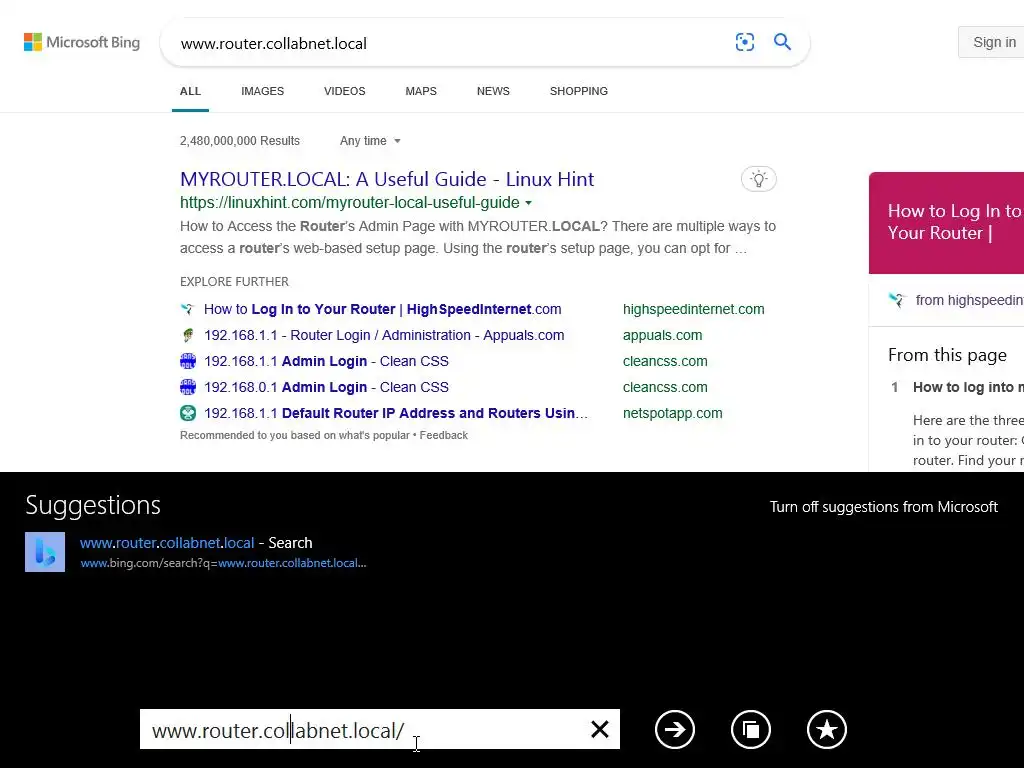Click the Go arrow button
This screenshot has width=1024, height=768.
(x=675, y=729)
